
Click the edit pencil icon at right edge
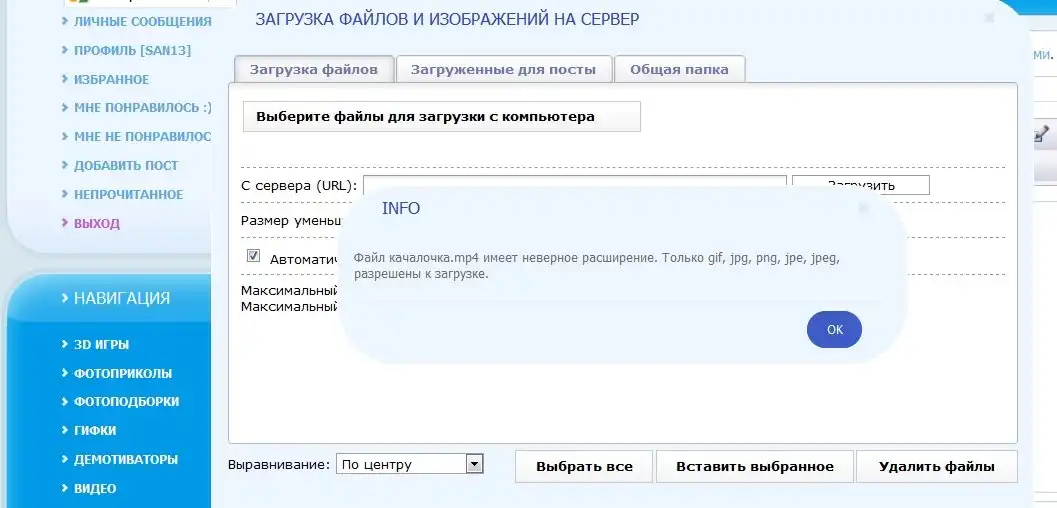[1042, 132]
